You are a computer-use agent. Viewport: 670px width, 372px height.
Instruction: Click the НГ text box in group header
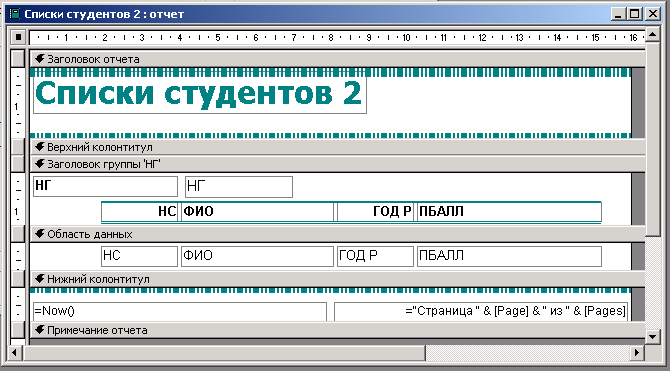[x=239, y=187]
